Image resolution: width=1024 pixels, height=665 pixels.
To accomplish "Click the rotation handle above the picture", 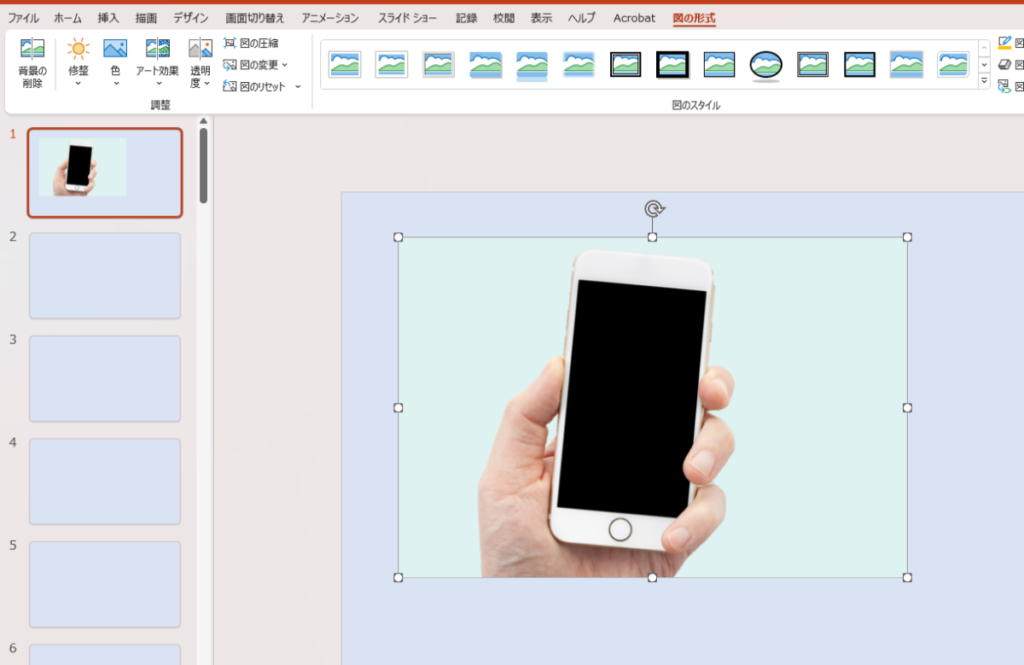I will 653,209.
